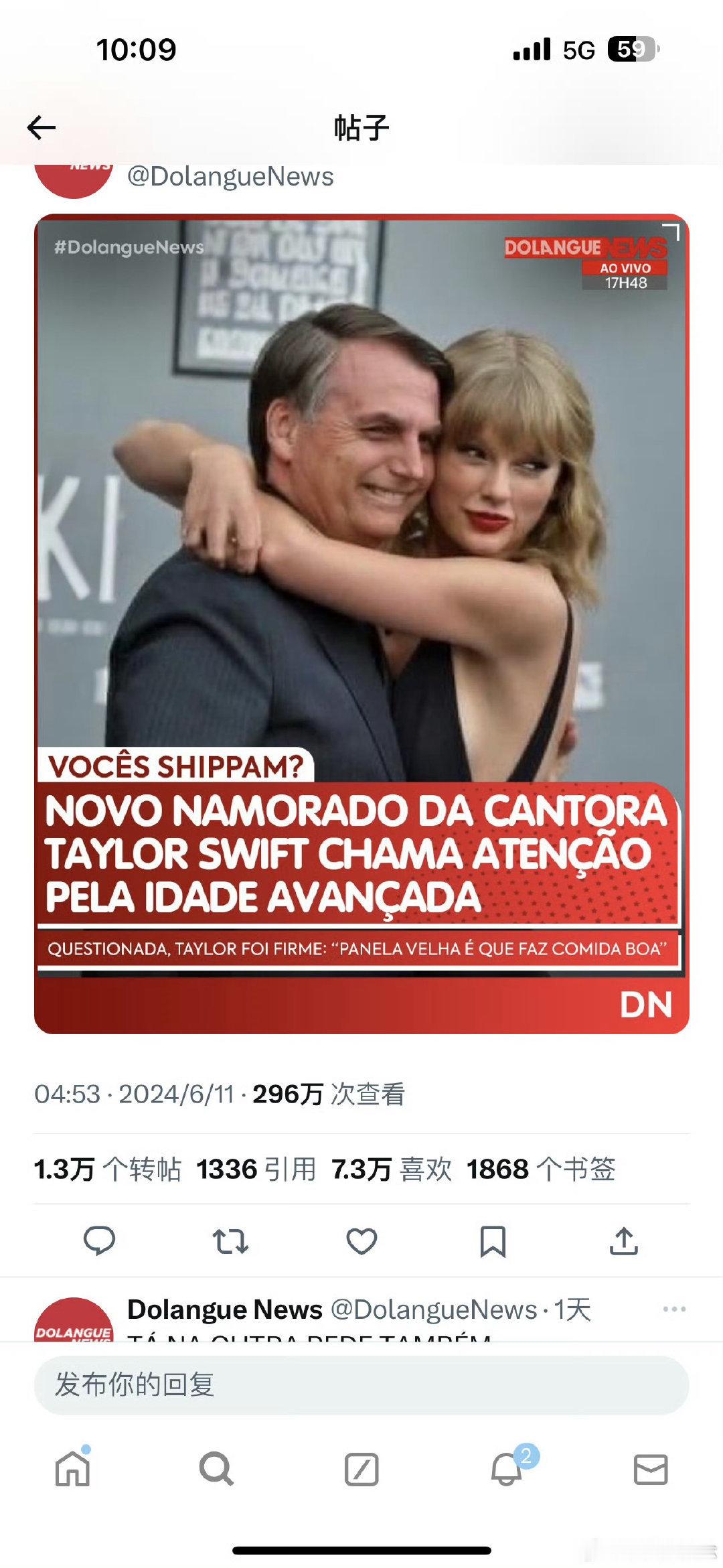Tap the Dolangue avatar in the reply
This screenshot has width=723, height=1568.
pyautogui.click(x=74, y=1320)
